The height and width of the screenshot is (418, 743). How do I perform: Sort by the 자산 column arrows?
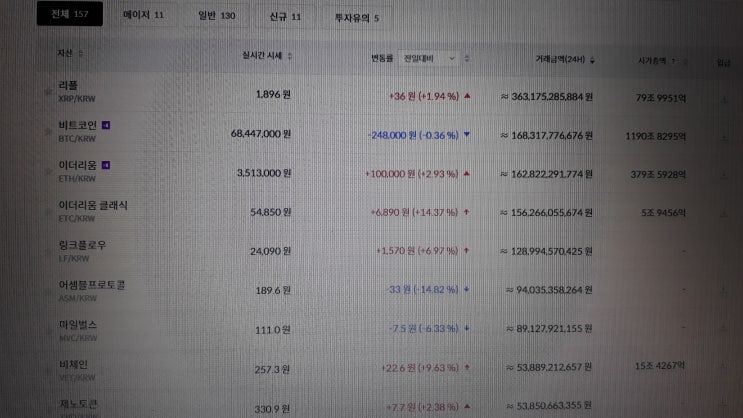[81, 53]
